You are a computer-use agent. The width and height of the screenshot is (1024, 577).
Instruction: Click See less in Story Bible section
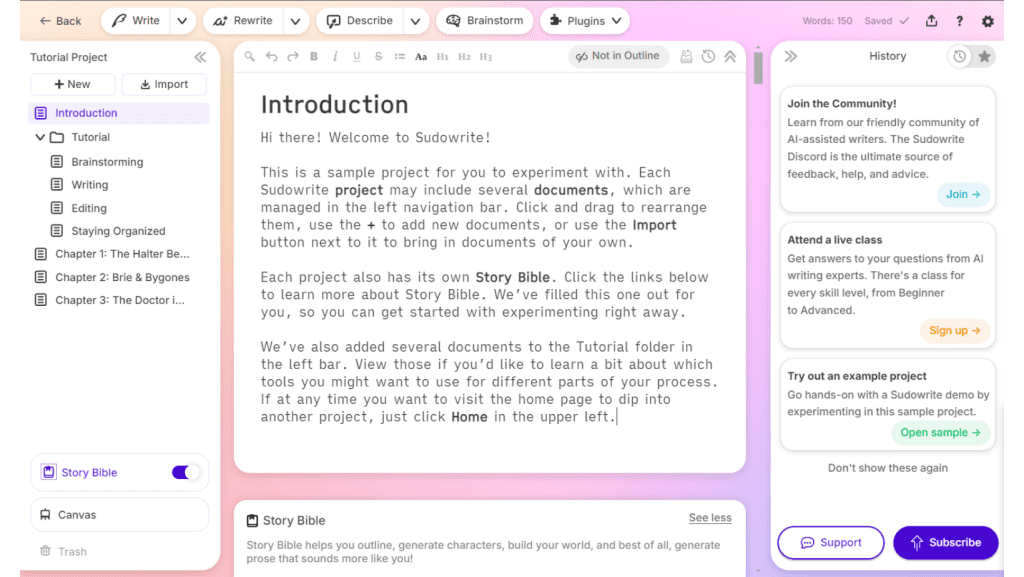[x=710, y=518]
